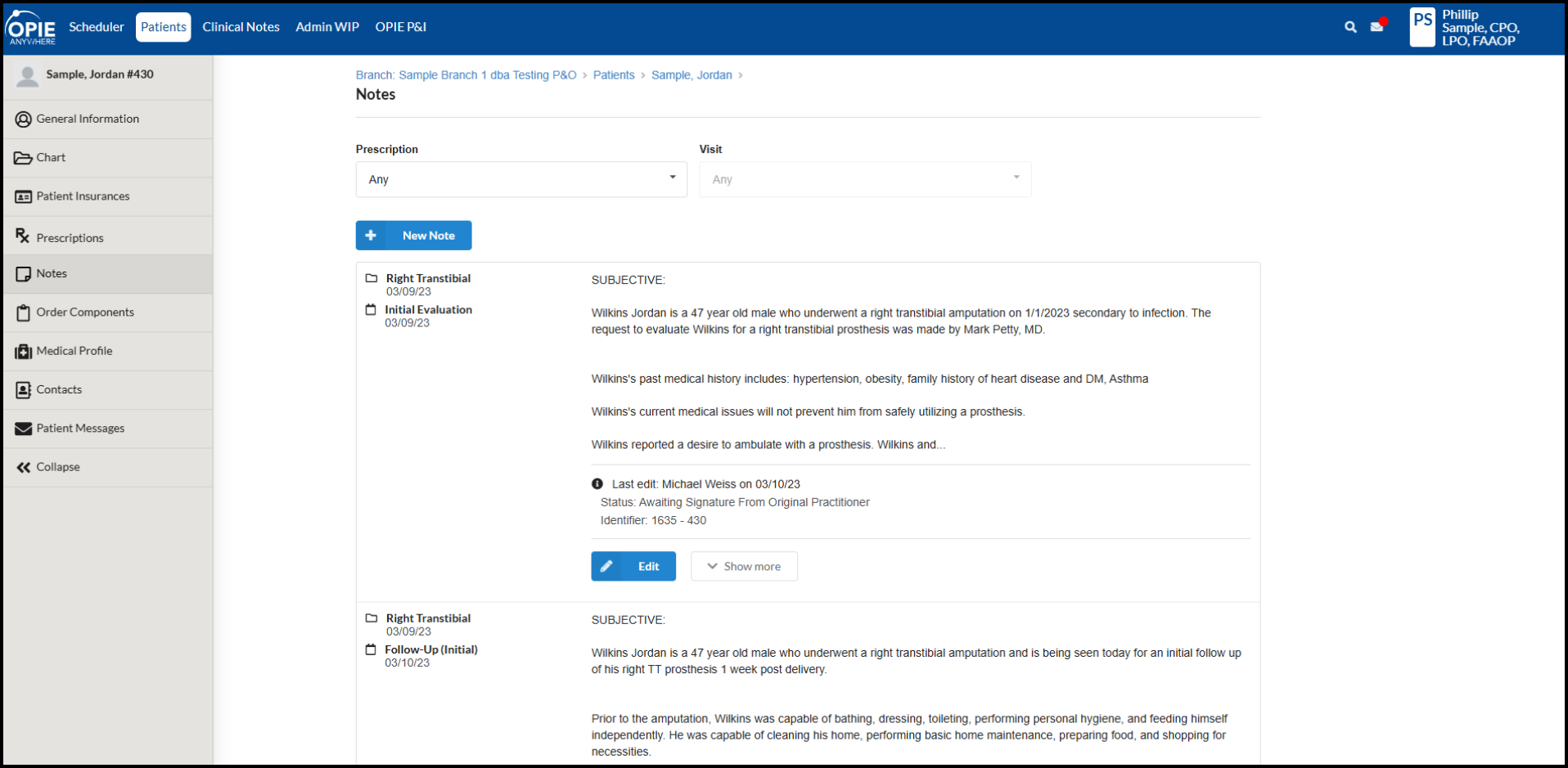Screen dimensions: 1568x768
Task: Edit the Initial Evaluation note
Action: coord(633,566)
